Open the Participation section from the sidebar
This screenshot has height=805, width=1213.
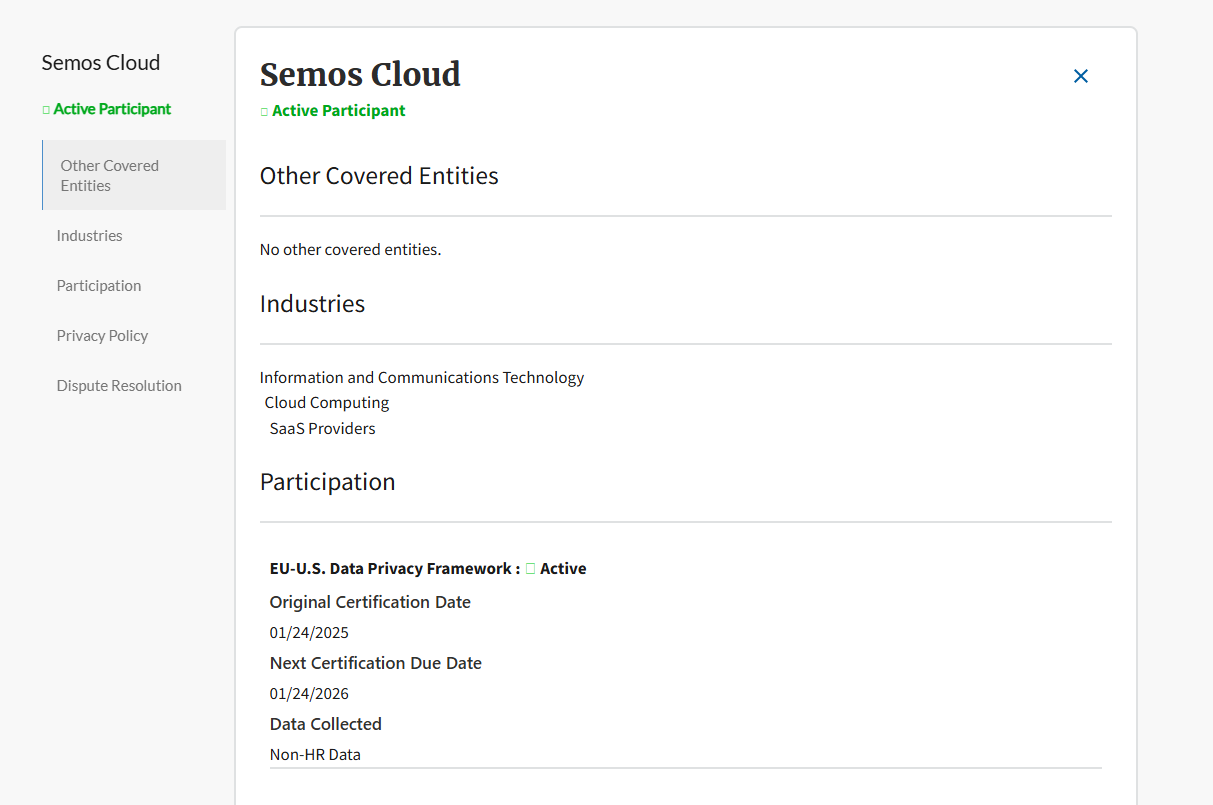coord(98,285)
